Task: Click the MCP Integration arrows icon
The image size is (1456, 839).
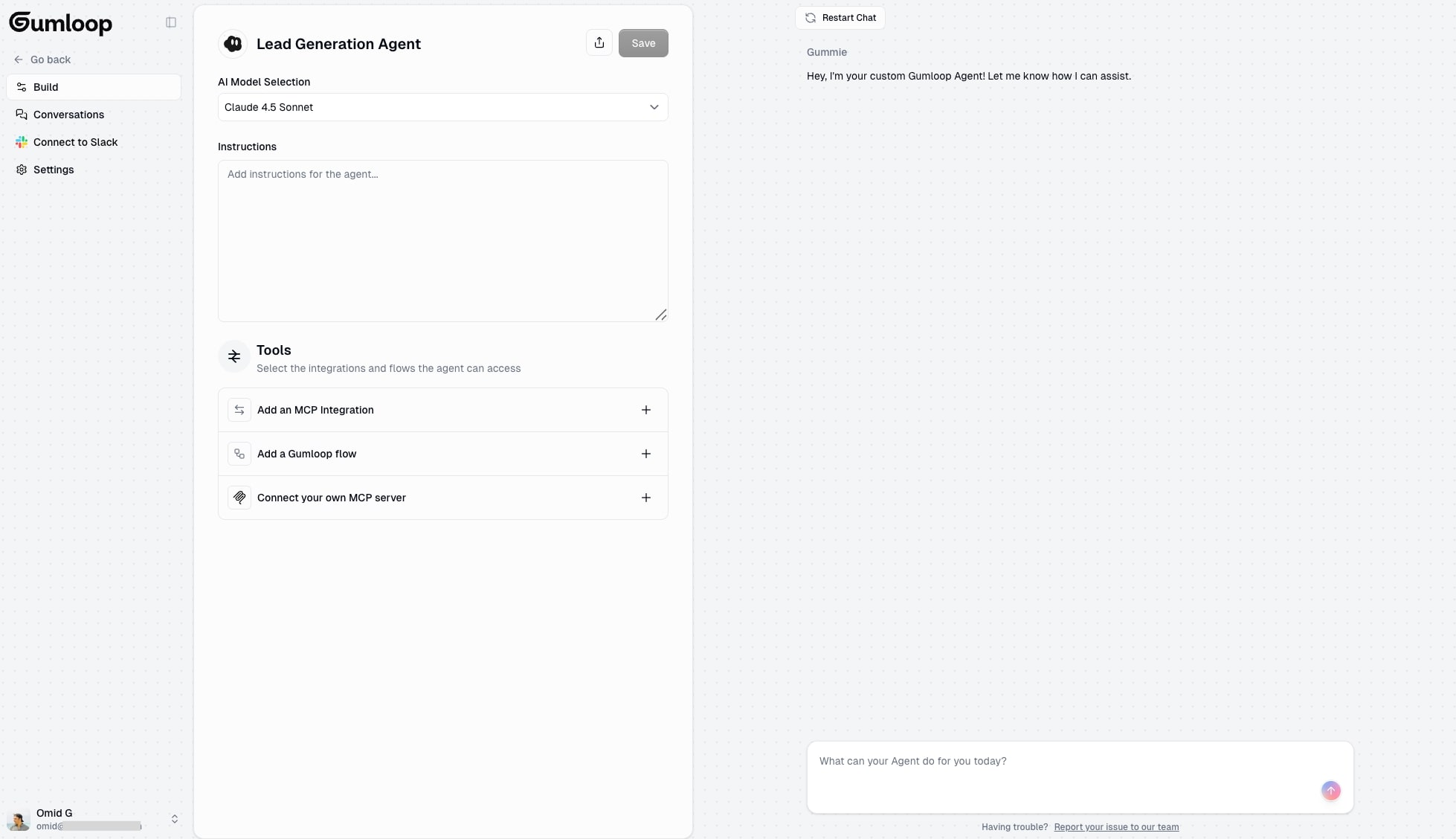Action: pos(239,410)
